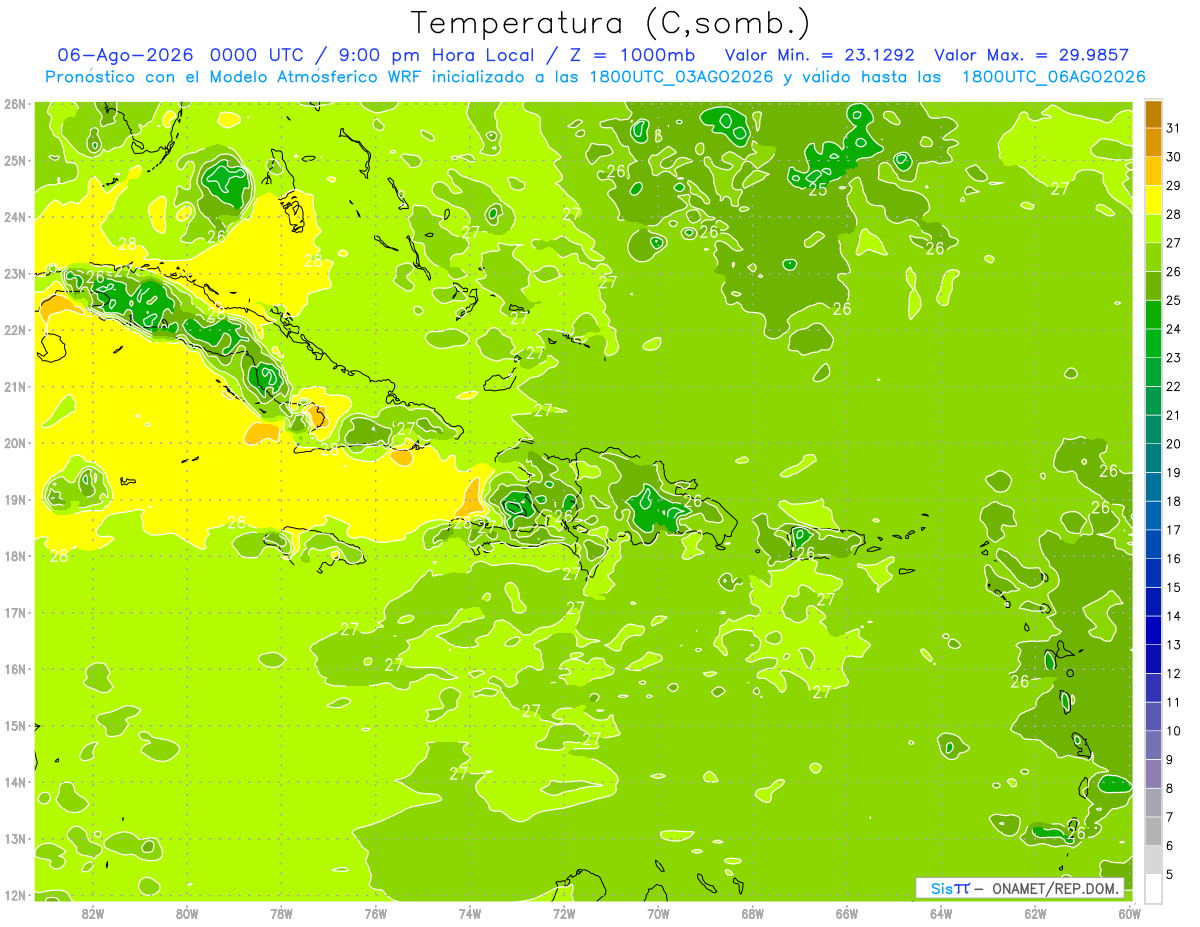This screenshot has width=1200, height=927.
Task: Click the gray legend swatch between 6 and 7
Action: 1153,831
